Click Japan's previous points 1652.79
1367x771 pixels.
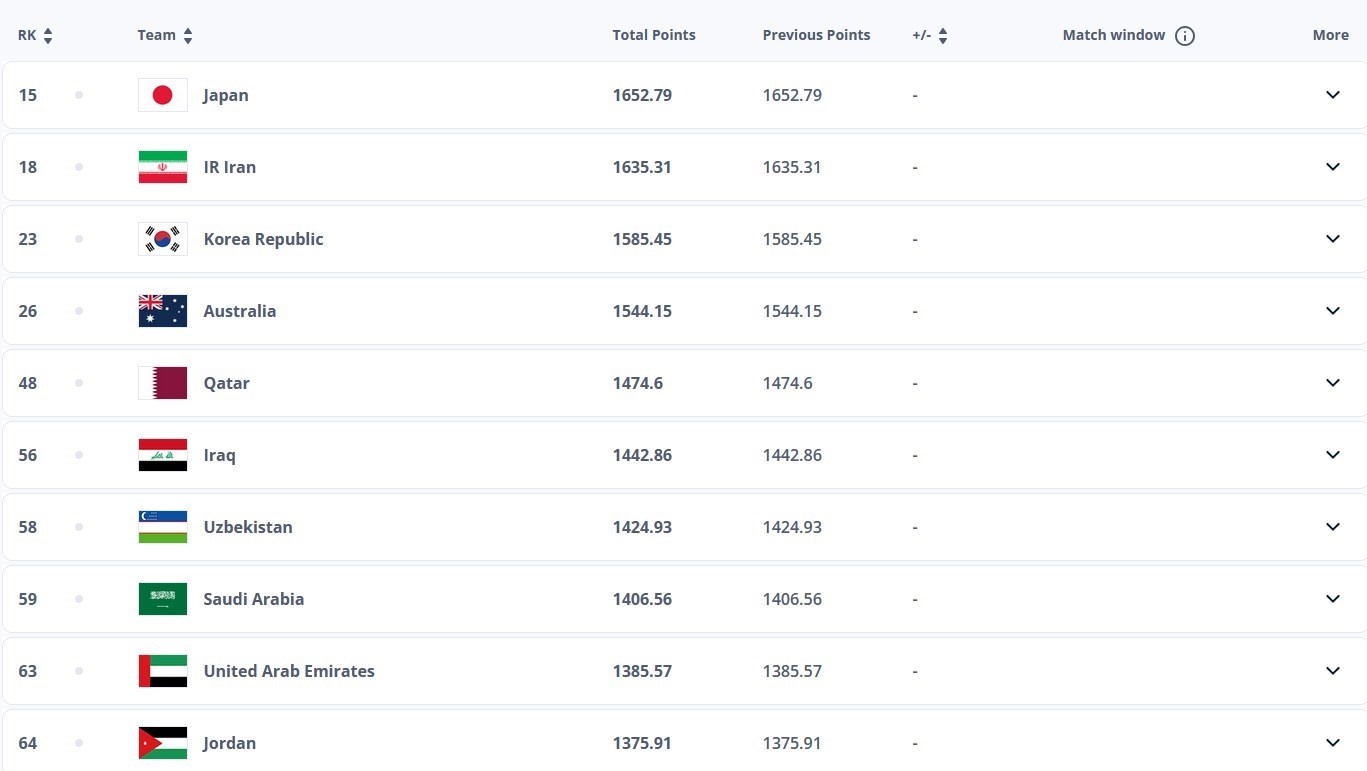pos(792,95)
